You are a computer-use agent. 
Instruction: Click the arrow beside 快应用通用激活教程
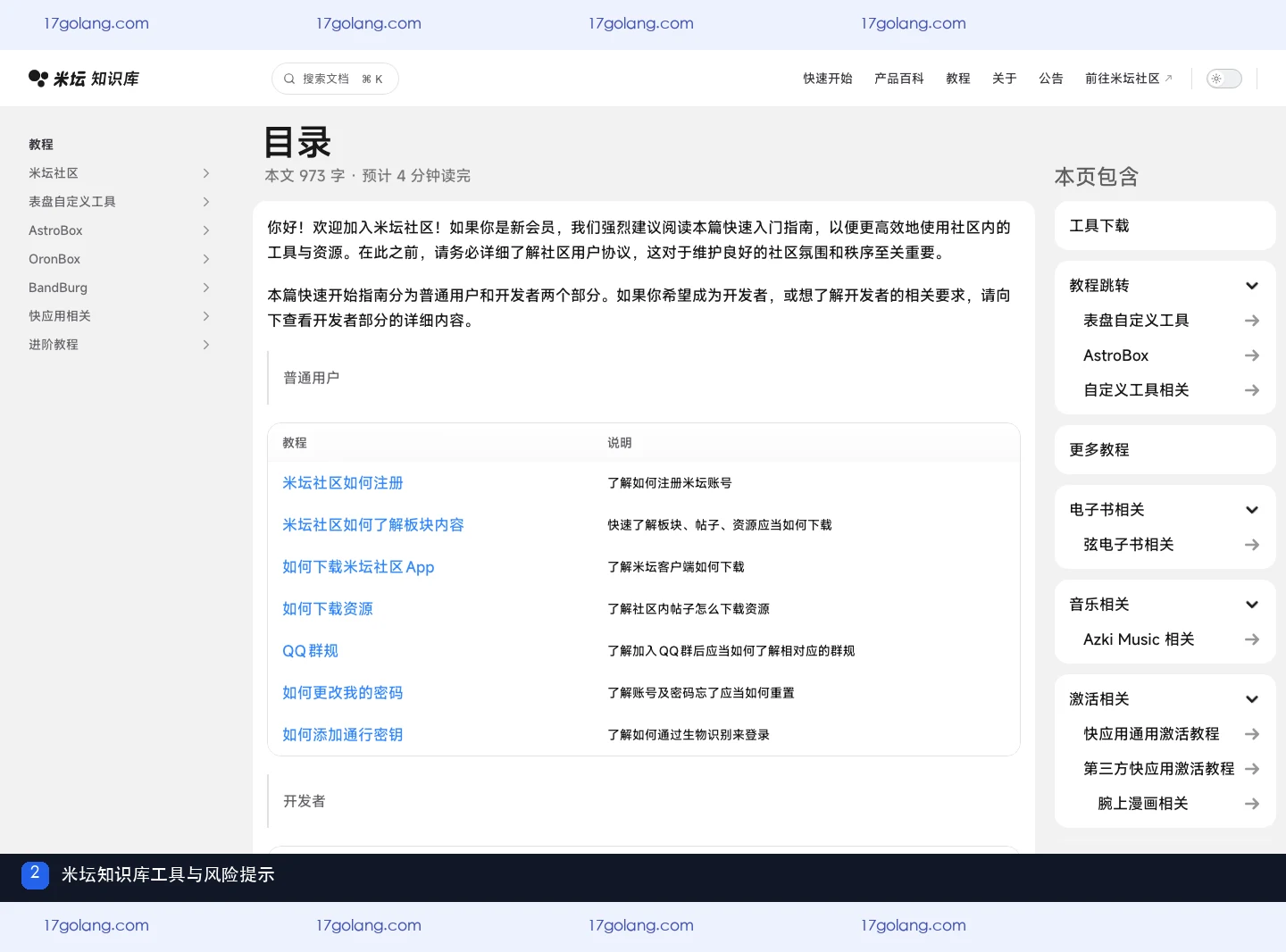coord(1252,734)
